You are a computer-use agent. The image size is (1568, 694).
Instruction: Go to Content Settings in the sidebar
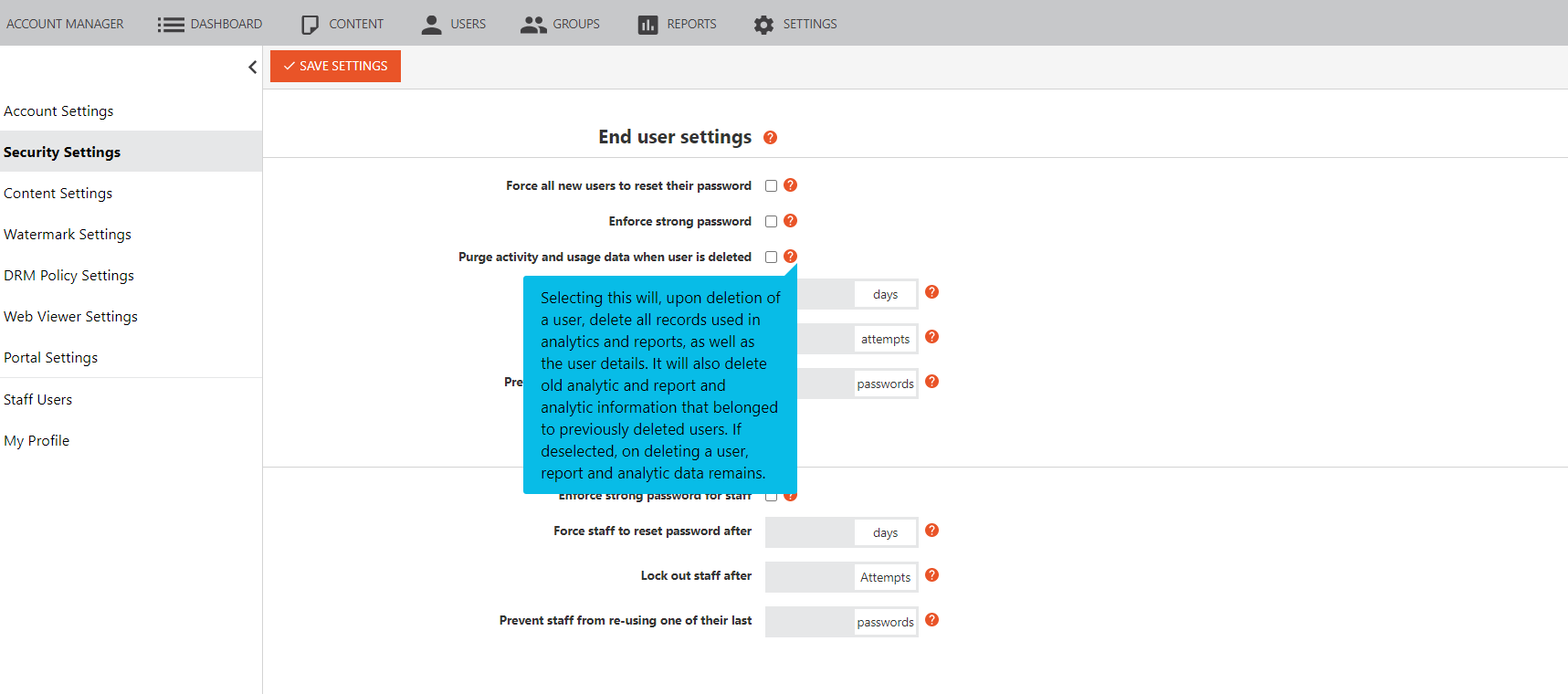coord(131,193)
